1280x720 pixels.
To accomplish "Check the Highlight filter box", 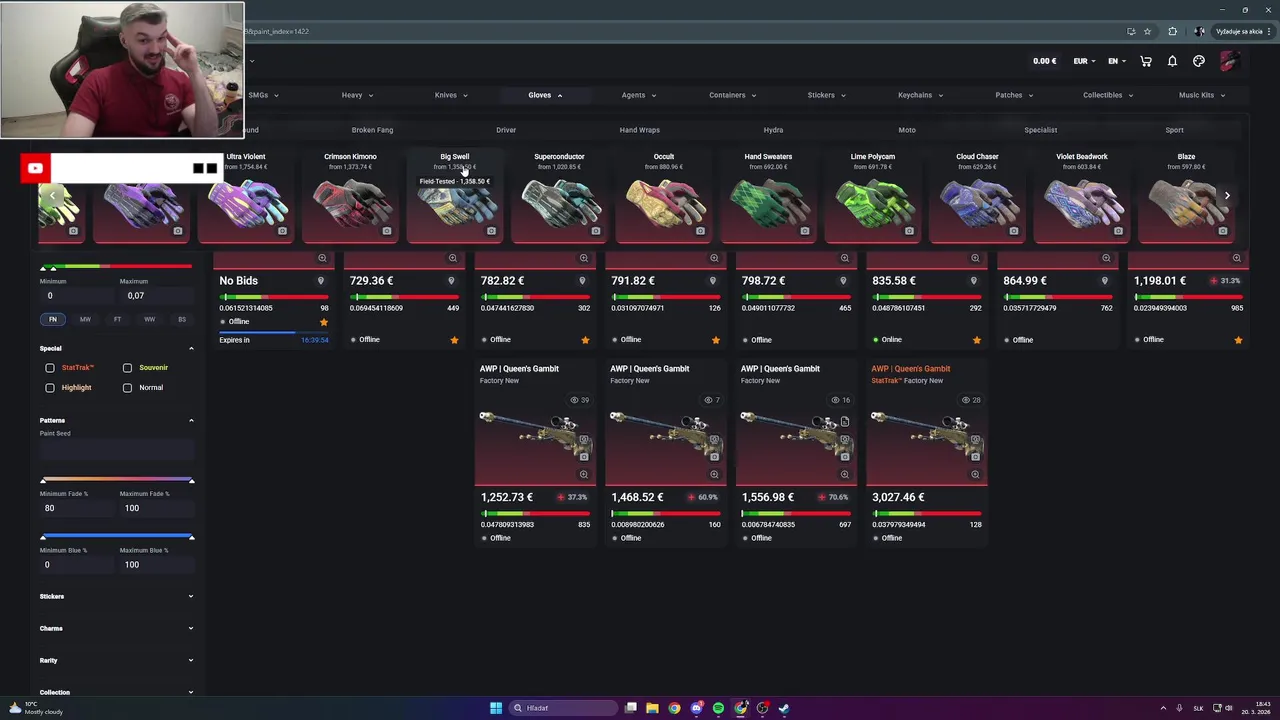I will pyautogui.click(x=50, y=388).
